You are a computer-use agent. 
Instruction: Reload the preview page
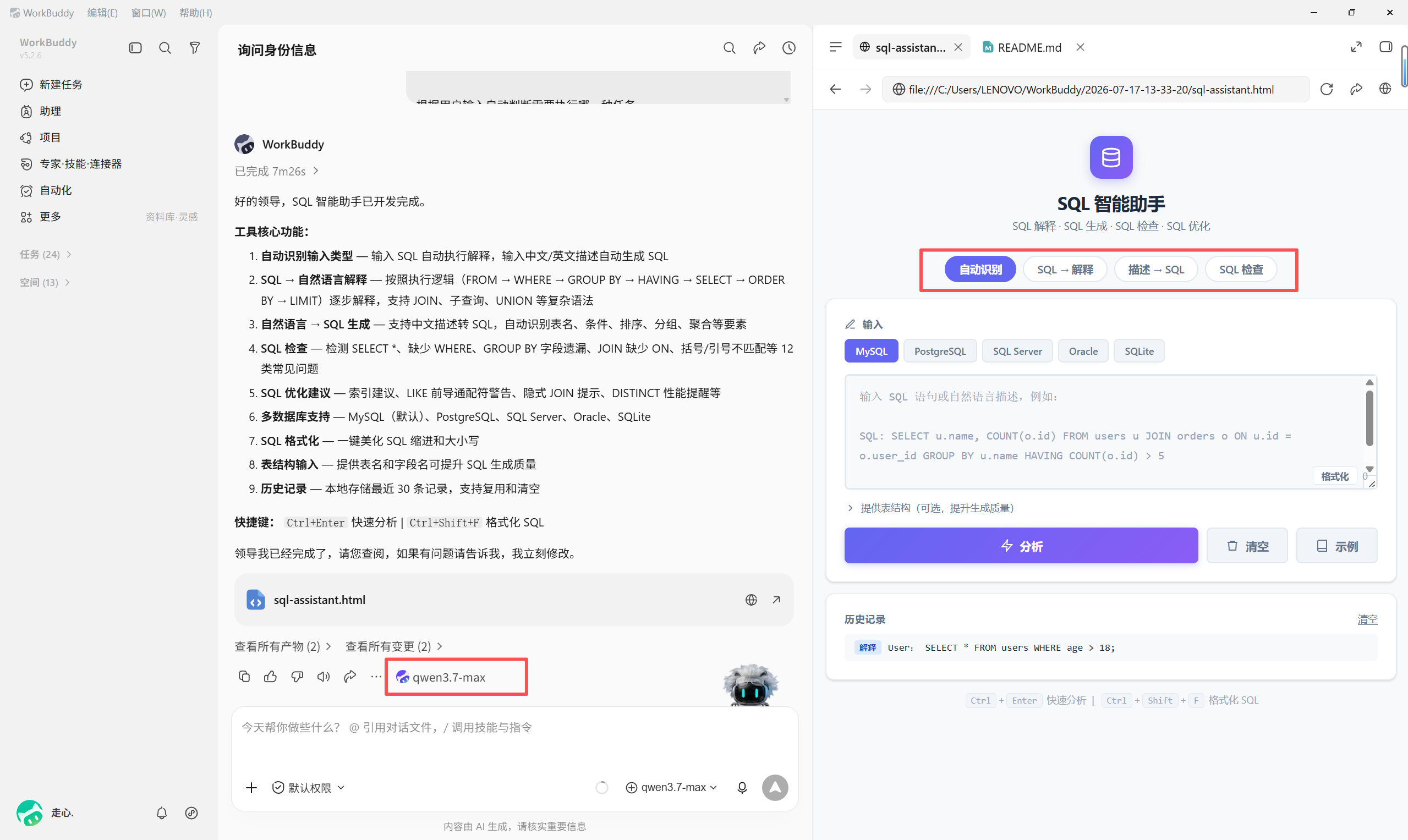click(x=1327, y=90)
